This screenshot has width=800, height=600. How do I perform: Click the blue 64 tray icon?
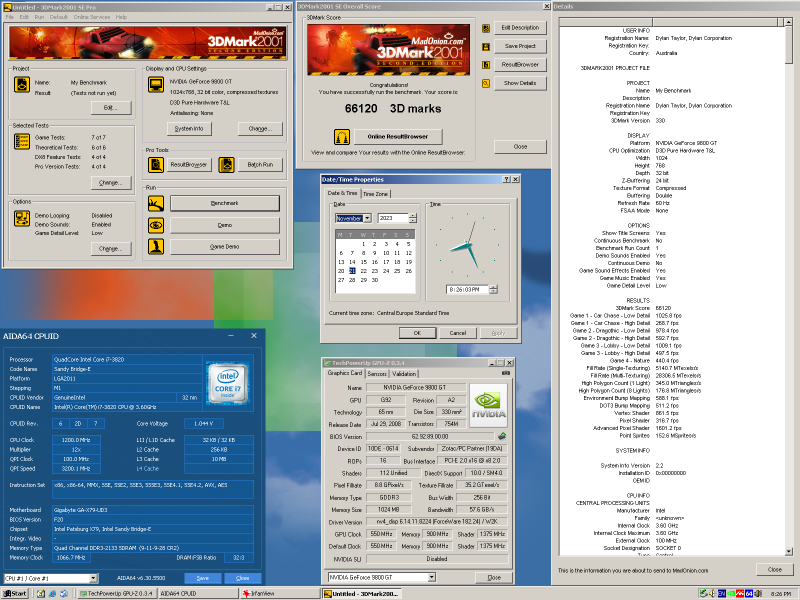click(x=749, y=593)
